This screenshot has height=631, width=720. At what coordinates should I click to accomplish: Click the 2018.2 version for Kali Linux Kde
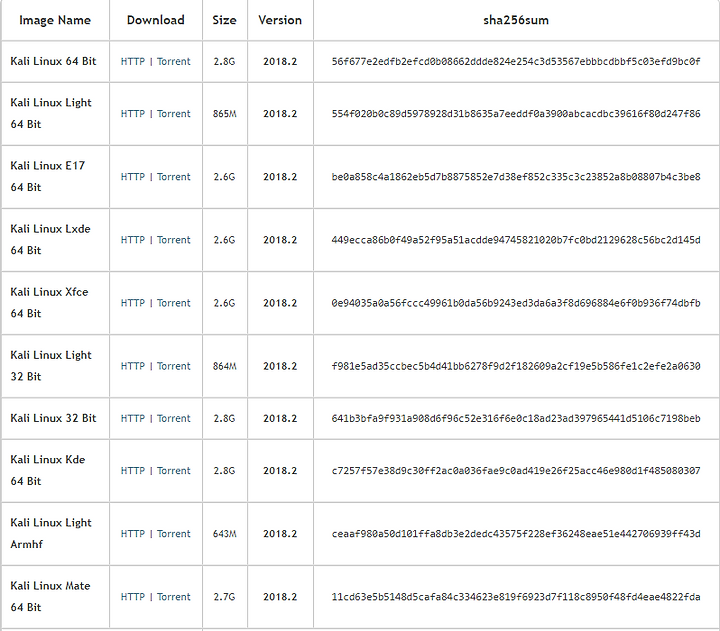click(280, 471)
